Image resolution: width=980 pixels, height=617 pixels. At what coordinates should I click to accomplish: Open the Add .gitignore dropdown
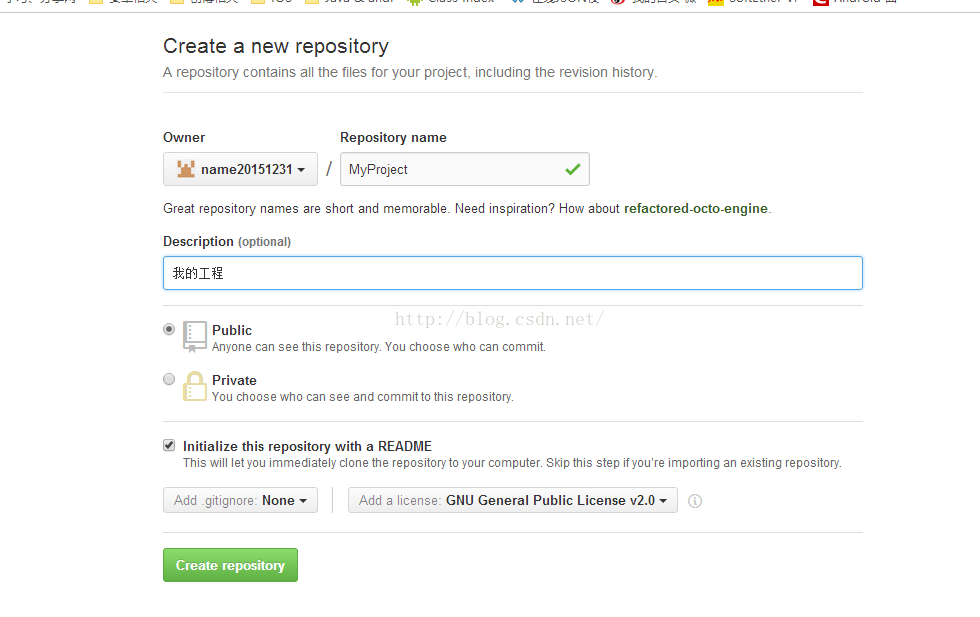click(240, 500)
